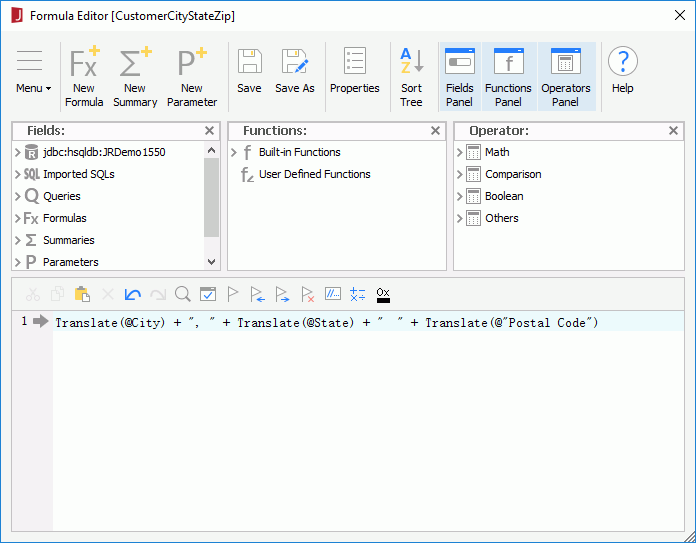Expand the Queries node
This screenshot has width=696, height=543.
(18, 196)
